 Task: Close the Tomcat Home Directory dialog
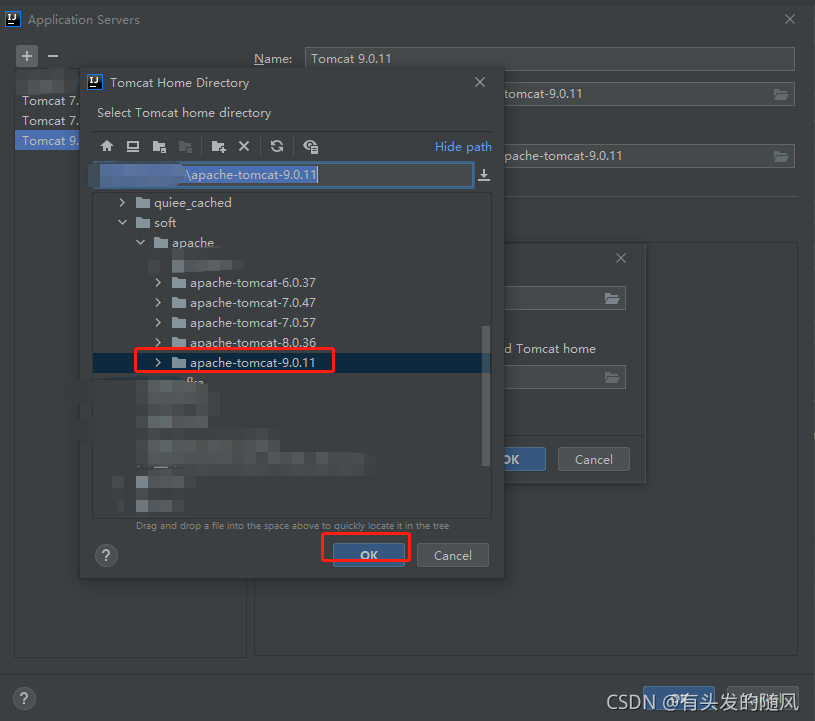click(480, 82)
